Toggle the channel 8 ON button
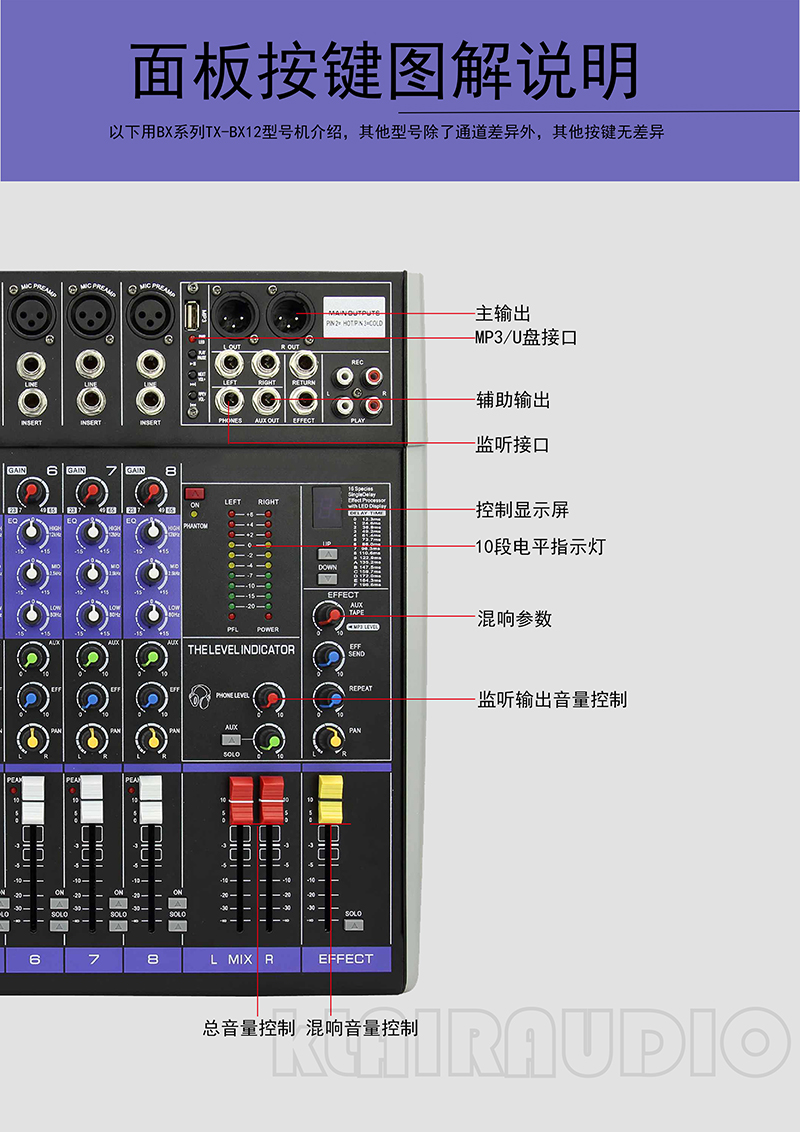Image resolution: width=800 pixels, height=1132 pixels. [177, 902]
